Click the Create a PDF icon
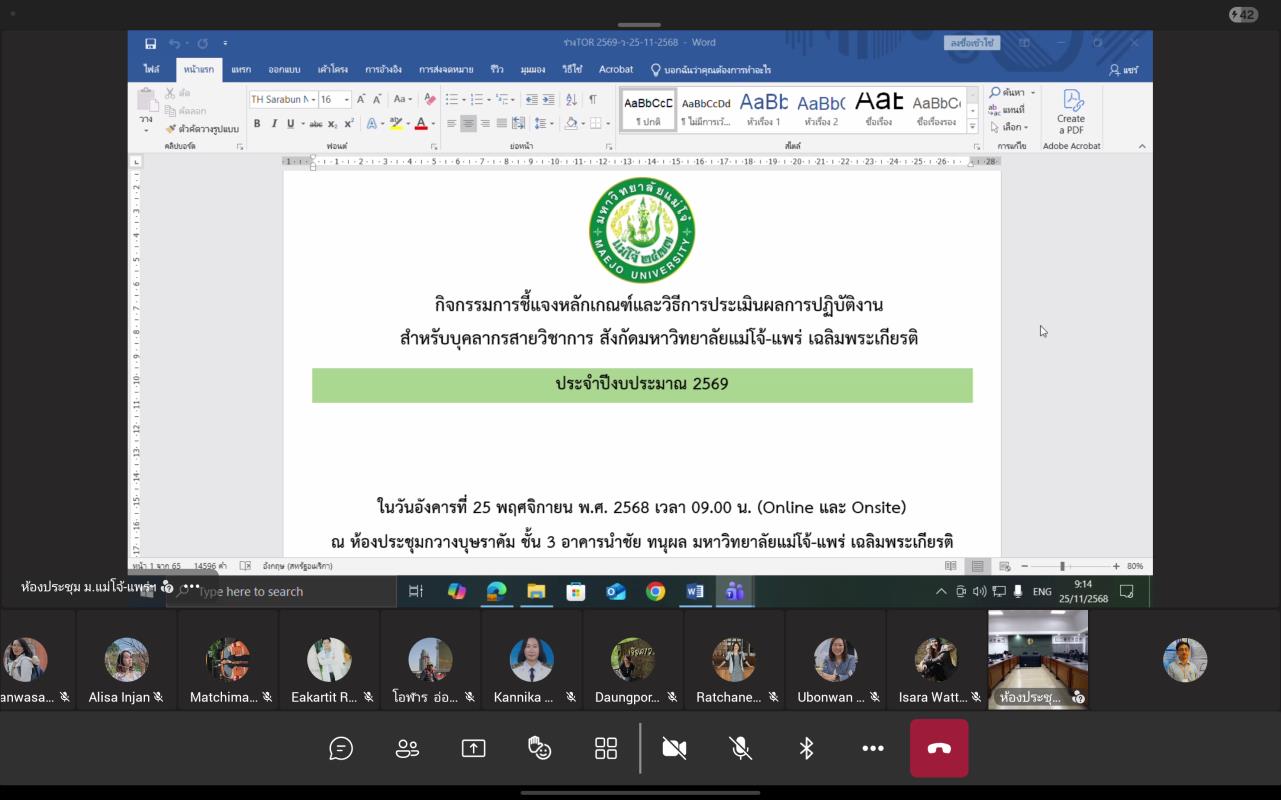 click(x=1071, y=110)
